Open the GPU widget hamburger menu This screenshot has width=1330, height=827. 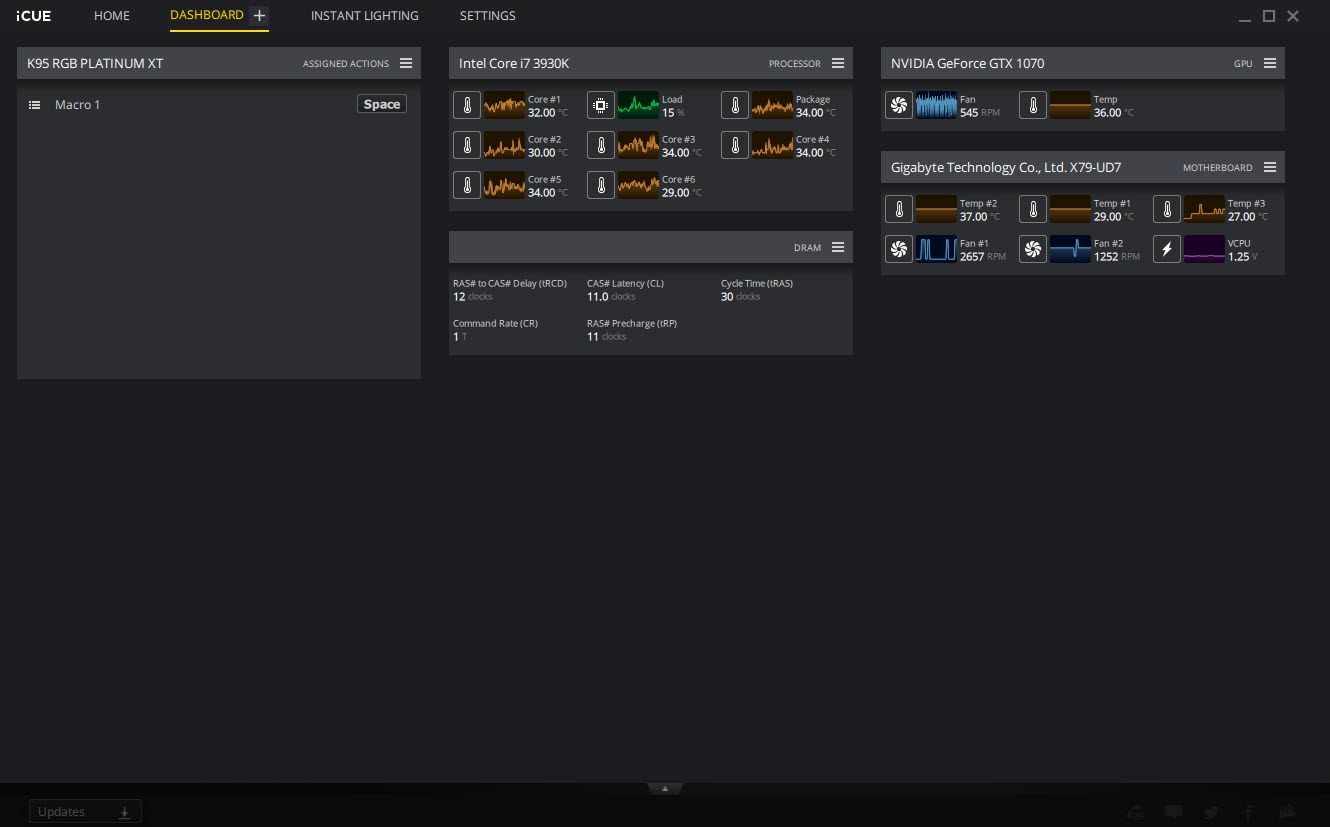coord(1270,63)
